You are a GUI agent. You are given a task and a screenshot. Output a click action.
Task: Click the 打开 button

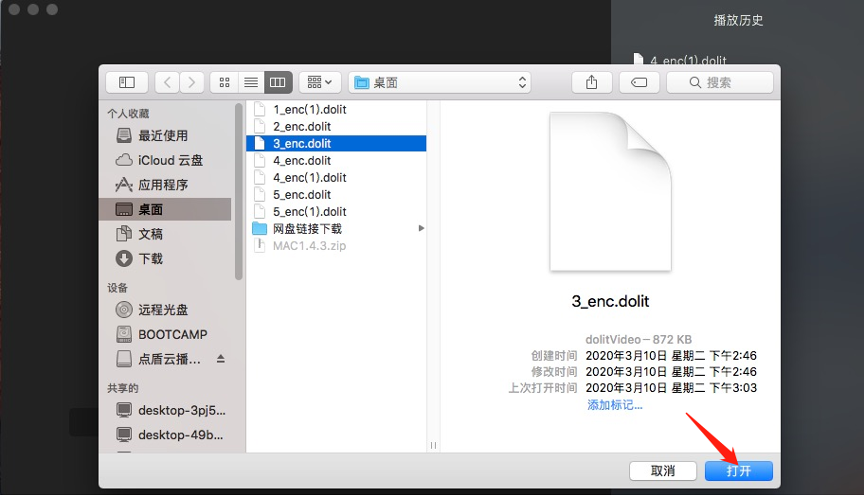[x=738, y=471]
